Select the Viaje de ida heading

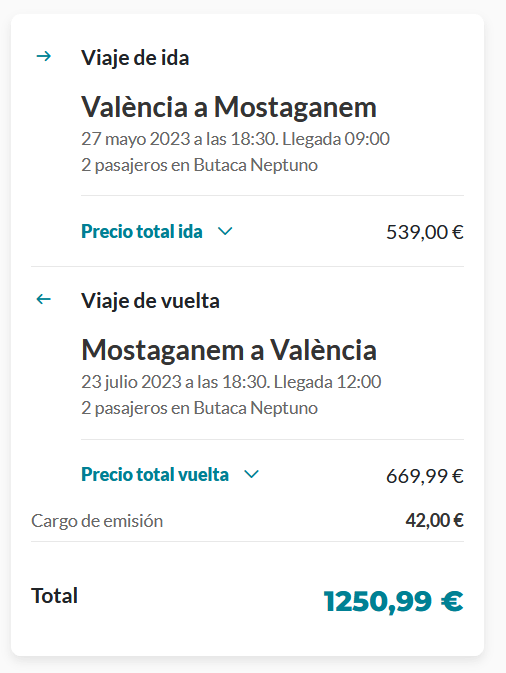pyautogui.click(x=135, y=58)
